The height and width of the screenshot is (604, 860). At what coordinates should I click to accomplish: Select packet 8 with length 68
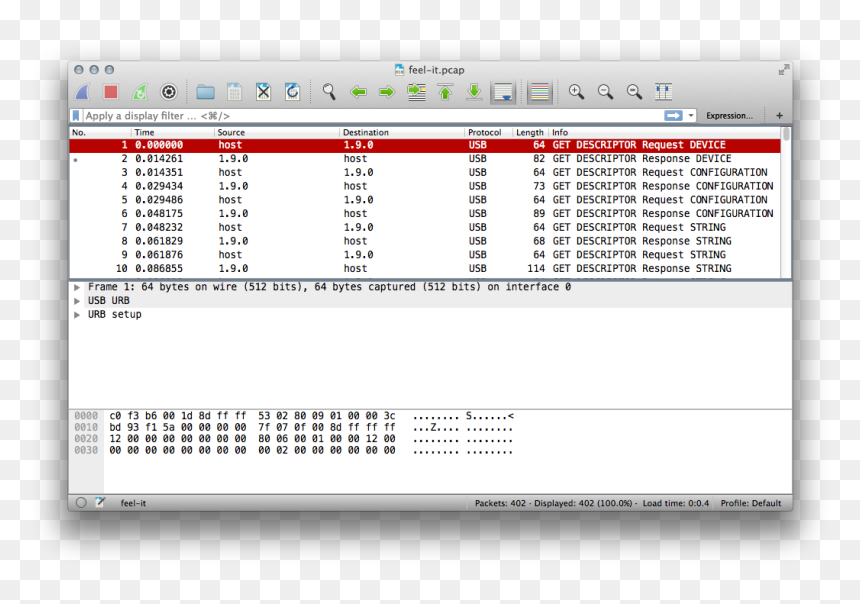(x=425, y=241)
